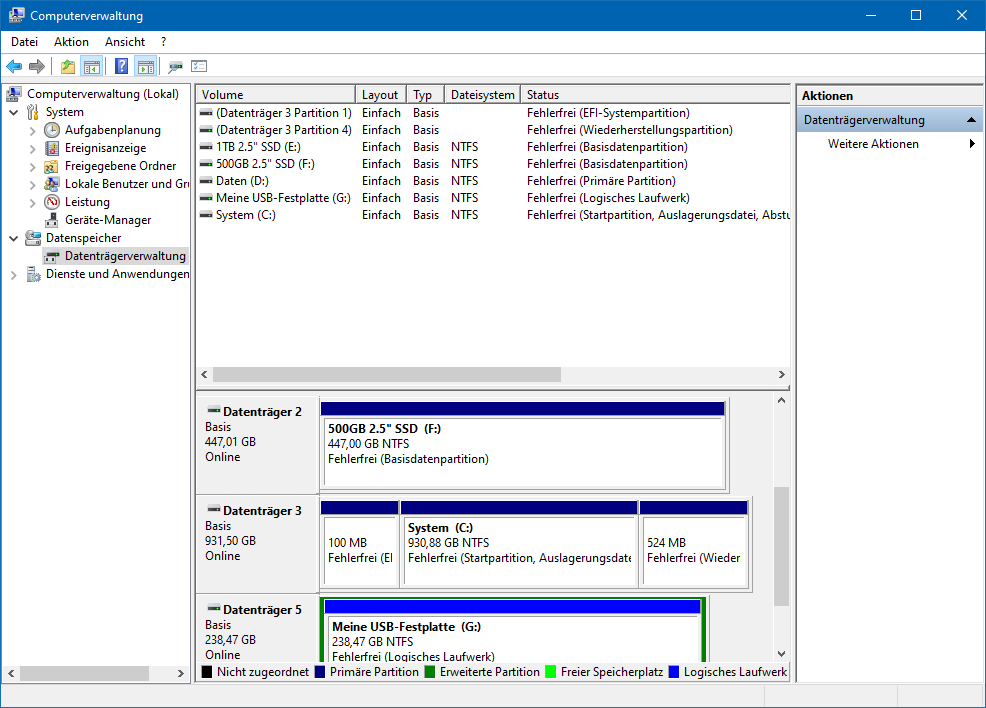The width and height of the screenshot is (986, 708).
Task: Click the connect/refresh disk toolbar icon
Action: pyautogui.click(x=175, y=66)
